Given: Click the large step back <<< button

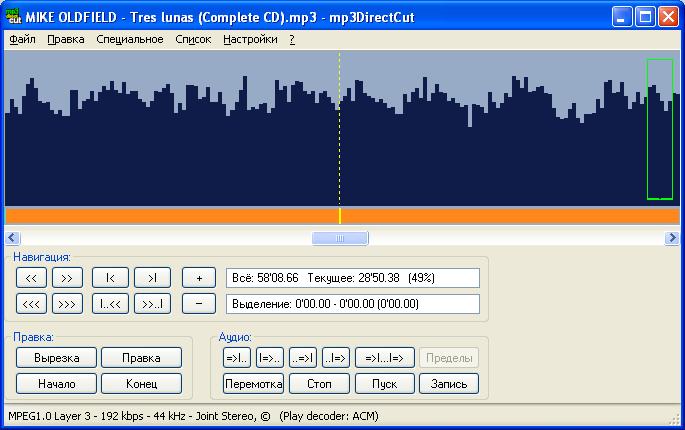Looking at the screenshot, I should click(x=32, y=303).
